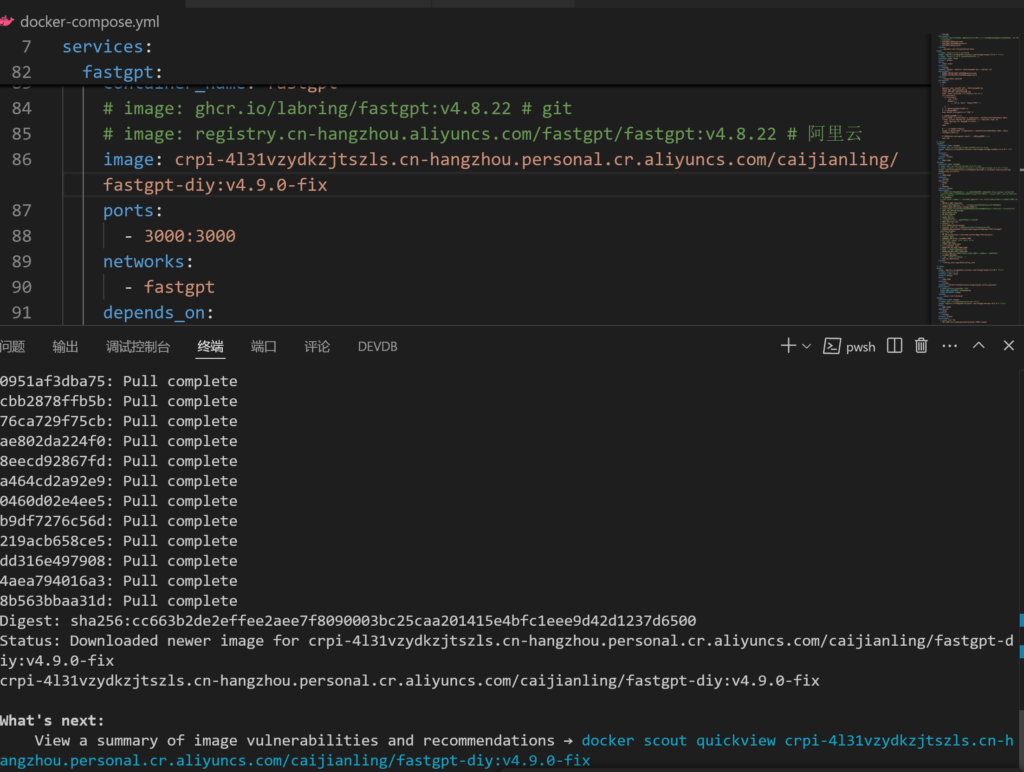
Task: Click the '- fastgpt' network entry on line 90
Action: pyautogui.click(x=169, y=287)
